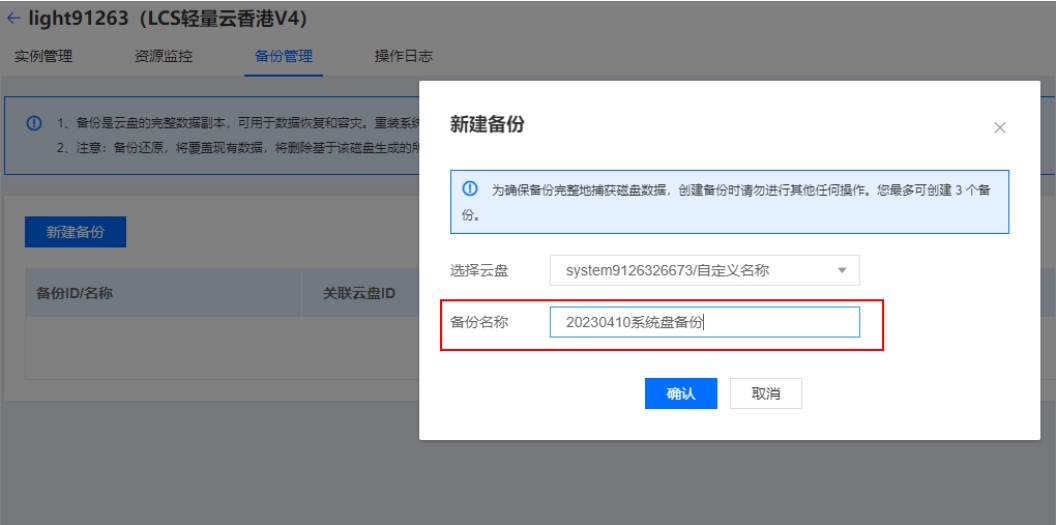This screenshot has width=1056, height=525.
Task: Click the 新建备份 dialog title
Action: (x=486, y=125)
